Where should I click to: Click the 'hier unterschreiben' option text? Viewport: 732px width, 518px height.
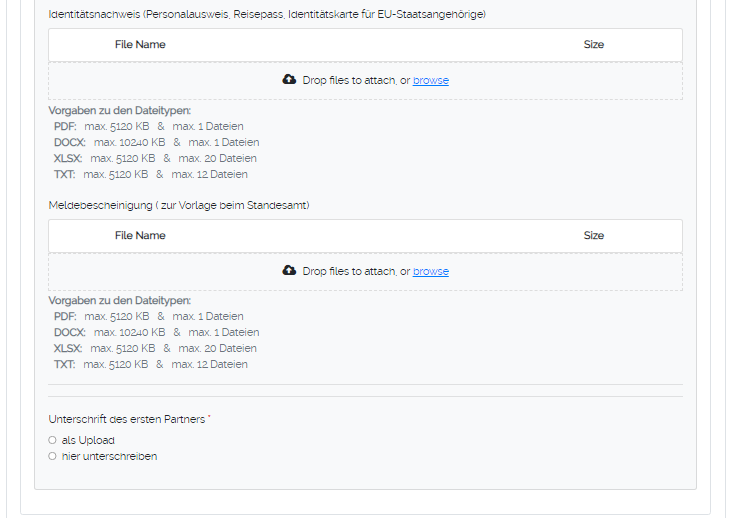(109, 456)
